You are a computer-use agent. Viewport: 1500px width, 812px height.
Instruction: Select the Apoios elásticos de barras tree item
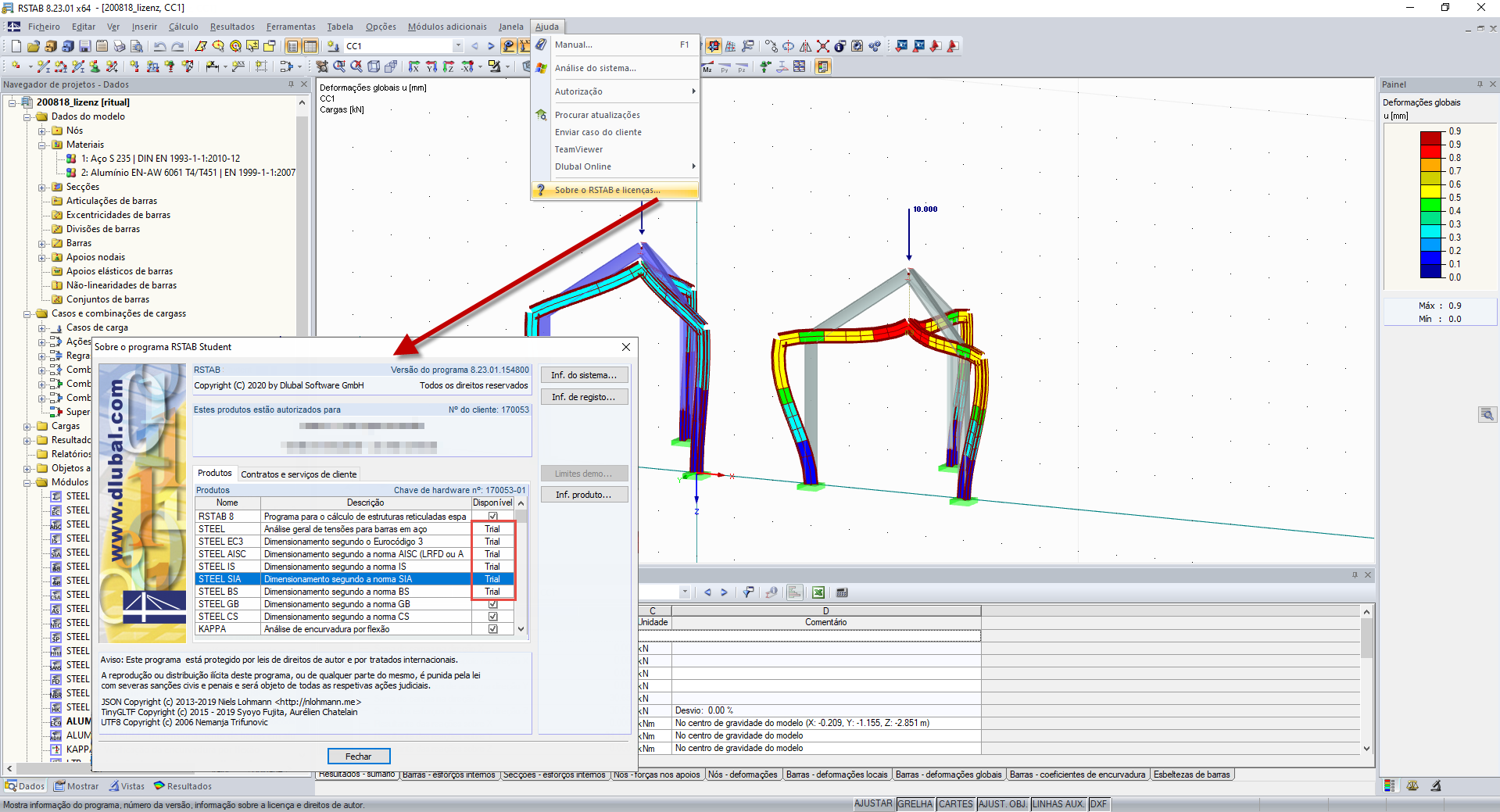click(120, 271)
